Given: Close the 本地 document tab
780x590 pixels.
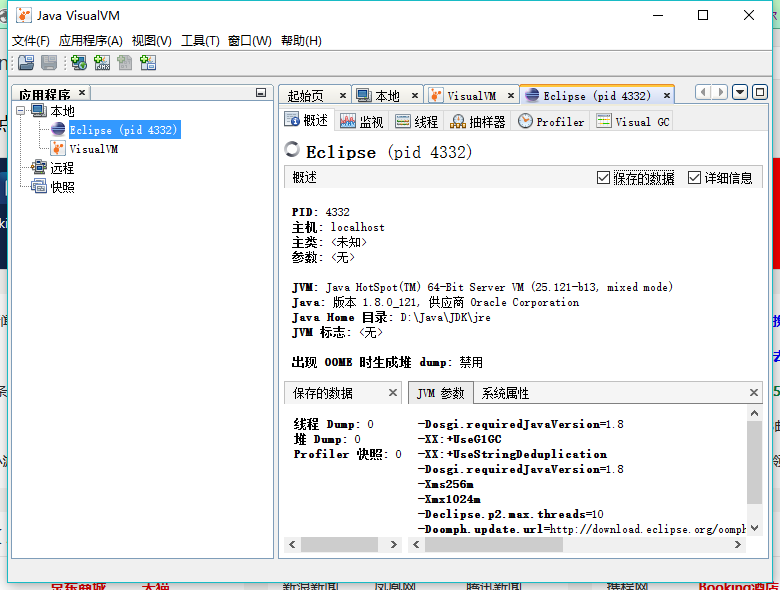Looking at the screenshot, I should (415, 96).
